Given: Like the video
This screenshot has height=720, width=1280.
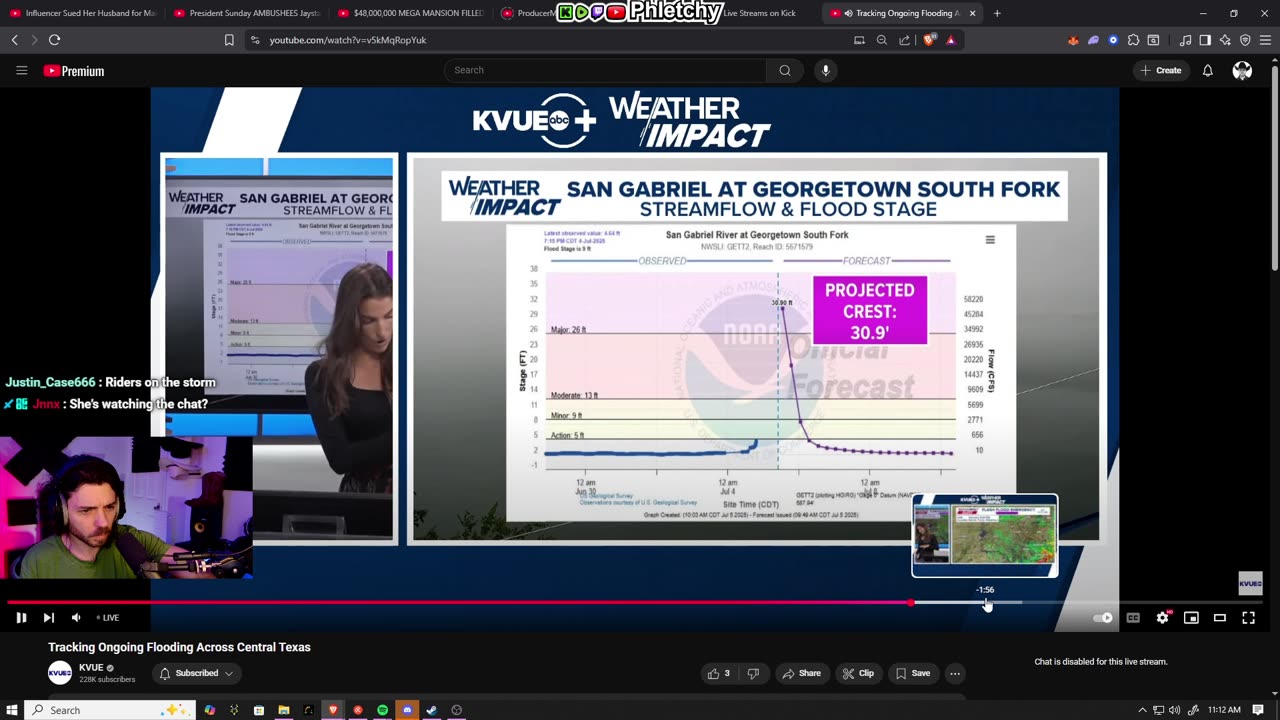Looking at the screenshot, I should coord(719,673).
